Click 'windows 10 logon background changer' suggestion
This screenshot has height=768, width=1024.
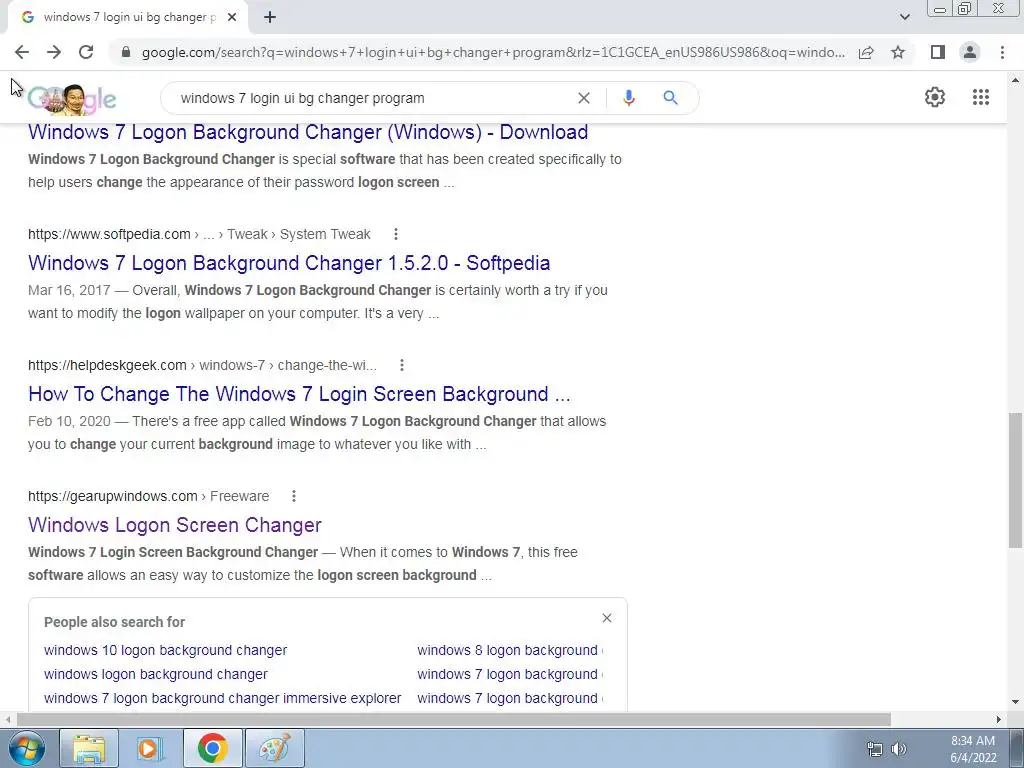coord(165,650)
